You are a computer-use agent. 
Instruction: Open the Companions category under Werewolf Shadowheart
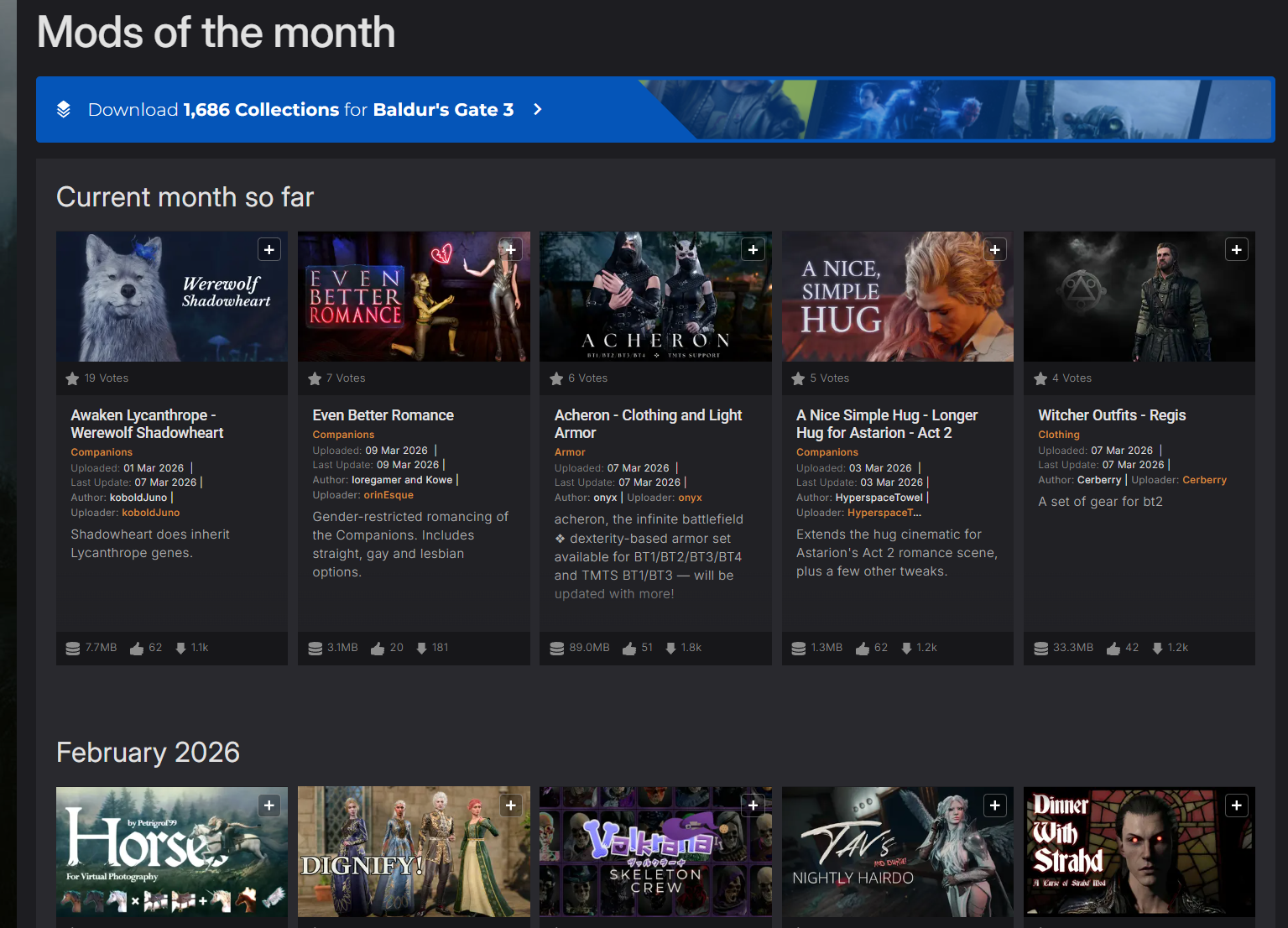(x=102, y=452)
